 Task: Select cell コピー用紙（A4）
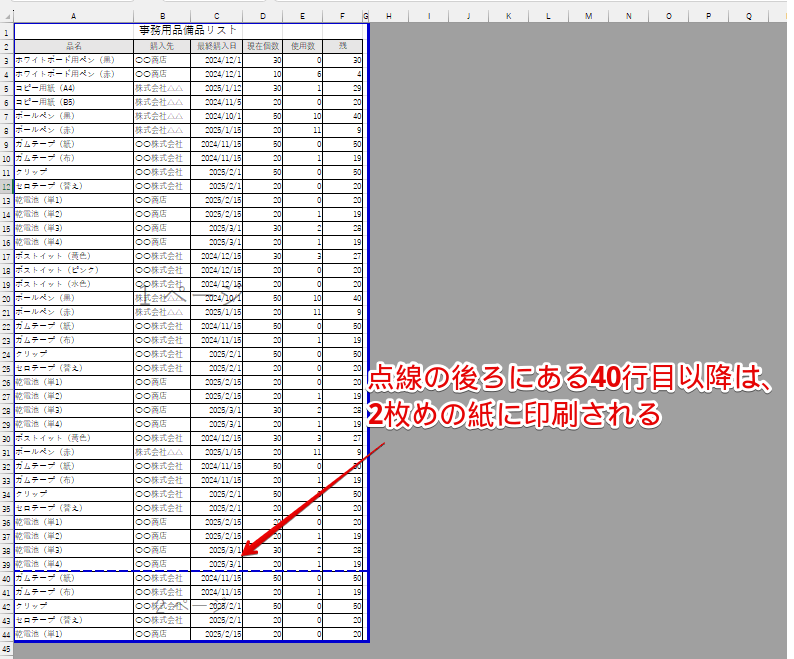74,88
